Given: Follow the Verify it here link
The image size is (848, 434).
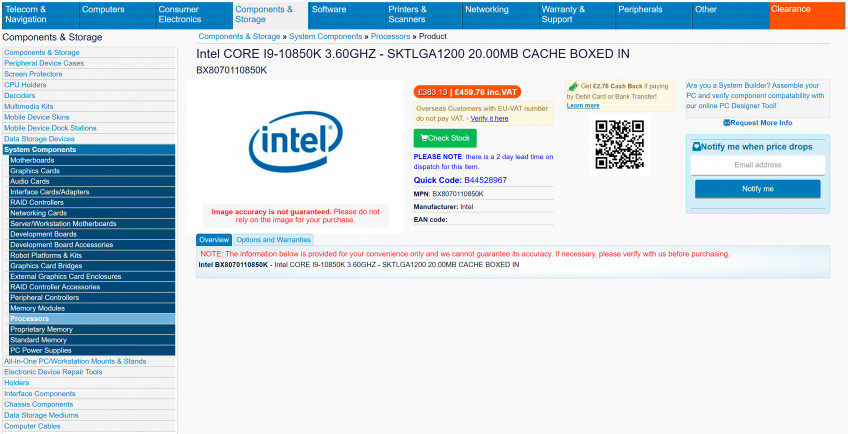Looking at the screenshot, I should [489, 119].
